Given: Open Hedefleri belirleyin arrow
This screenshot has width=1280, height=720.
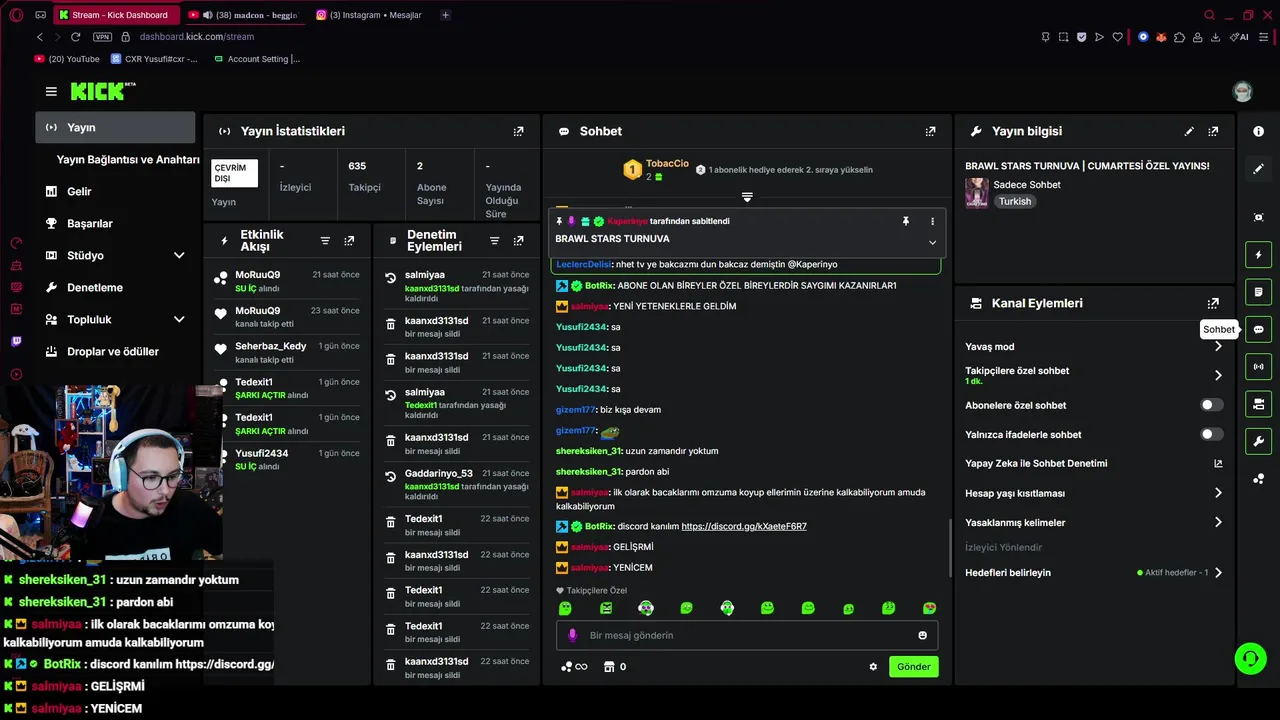Looking at the screenshot, I should [1218, 573].
